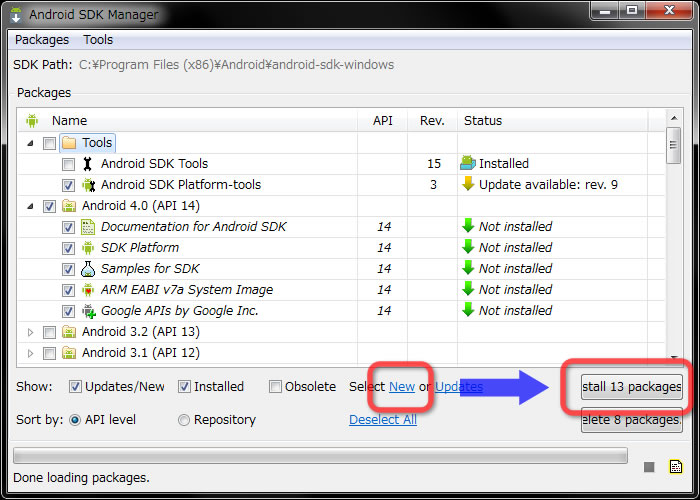Uncheck Google APIs by Google Inc. checkbox
Screen dimensions: 700x500
pyautogui.click(x=68, y=311)
